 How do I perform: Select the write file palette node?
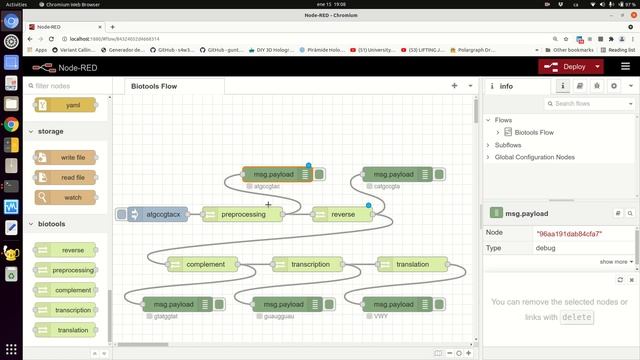pyautogui.click(x=65, y=157)
